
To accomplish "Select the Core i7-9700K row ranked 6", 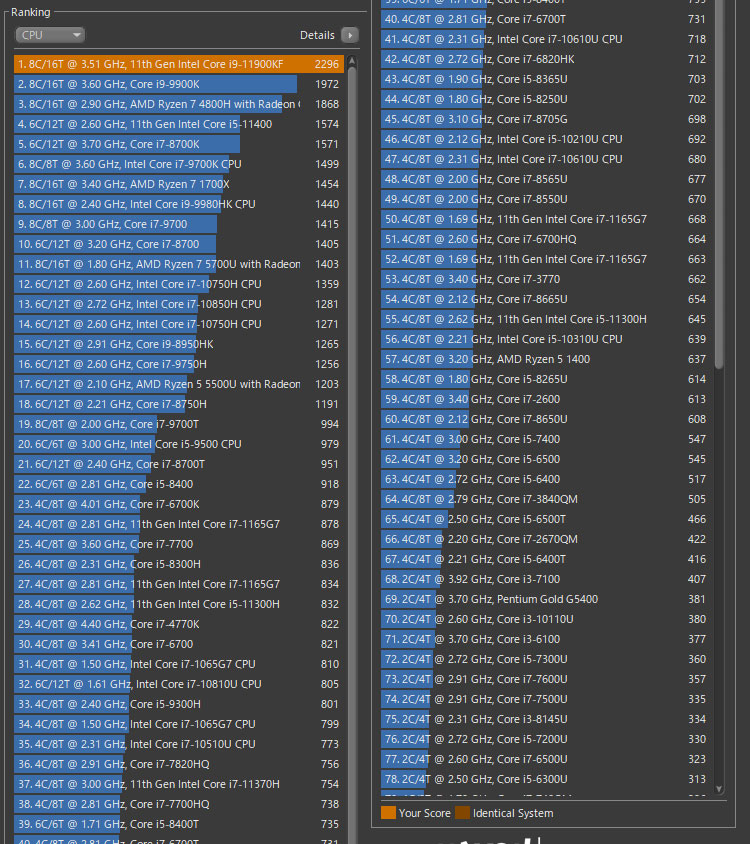I will pyautogui.click(x=179, y=164).
